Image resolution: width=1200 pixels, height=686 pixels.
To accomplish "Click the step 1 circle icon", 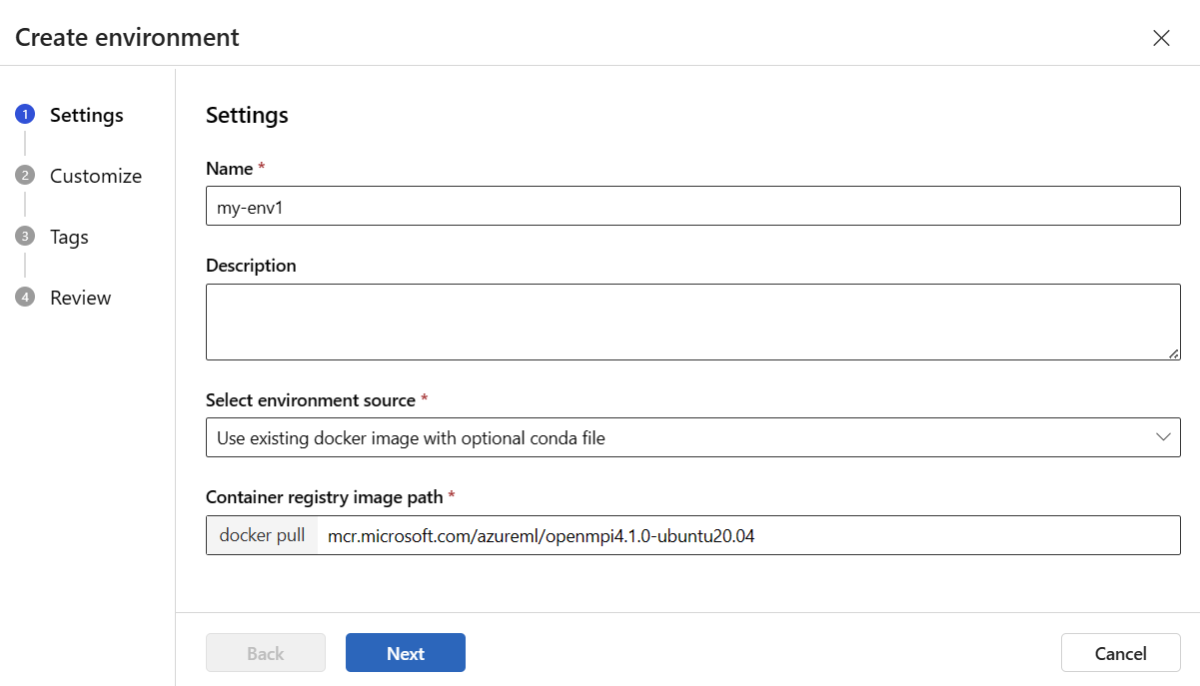I will point(25,115).
